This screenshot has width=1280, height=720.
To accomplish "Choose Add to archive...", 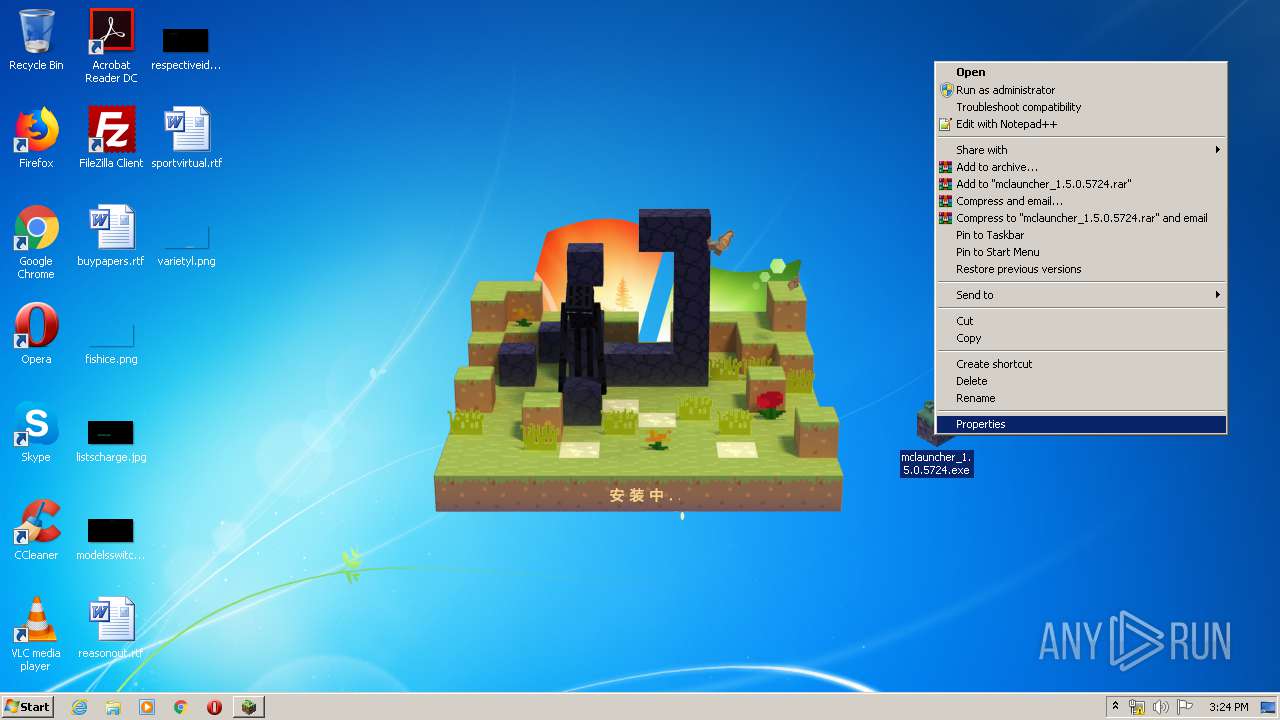I will [1080, 167].
